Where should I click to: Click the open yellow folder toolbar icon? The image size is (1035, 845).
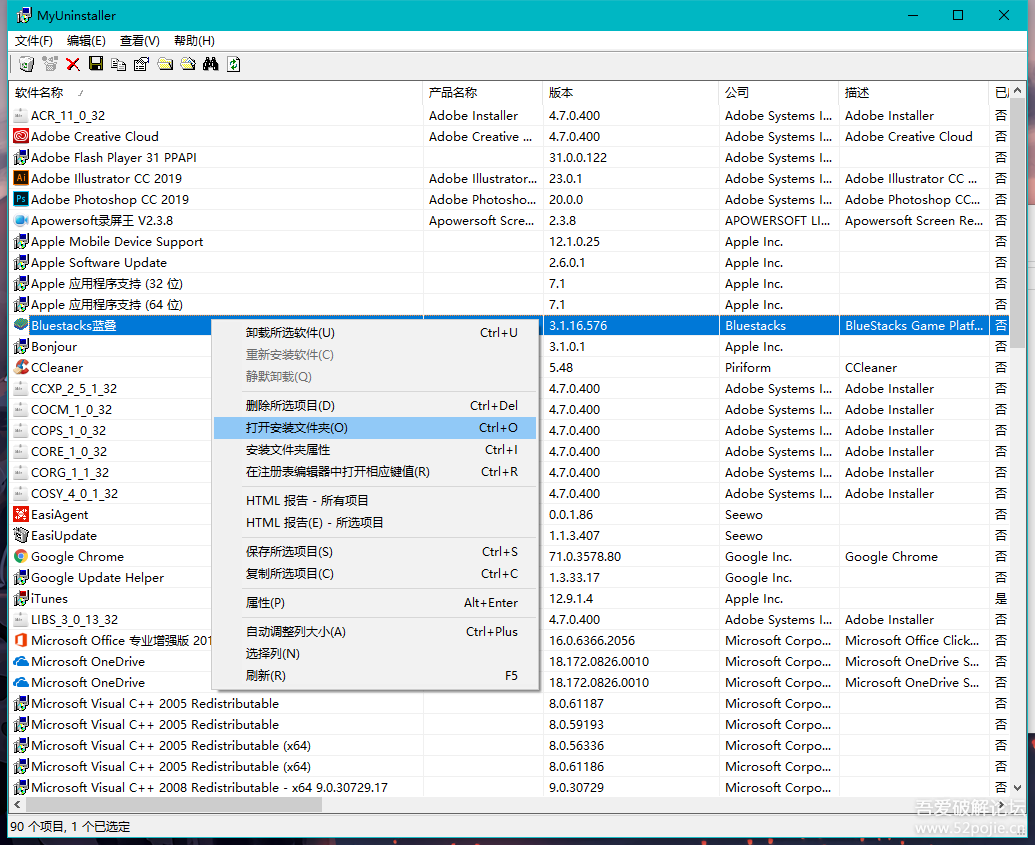coord(188,64)
